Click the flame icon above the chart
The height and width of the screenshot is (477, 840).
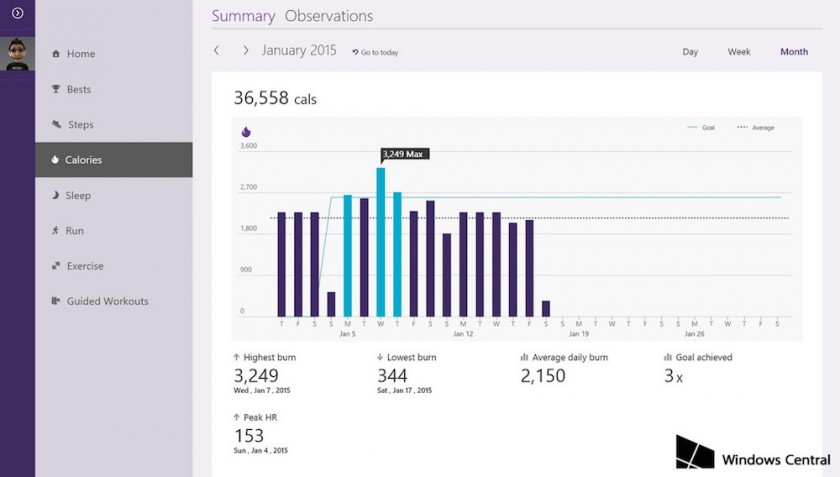pyautogui.click(x=246, y=131)
